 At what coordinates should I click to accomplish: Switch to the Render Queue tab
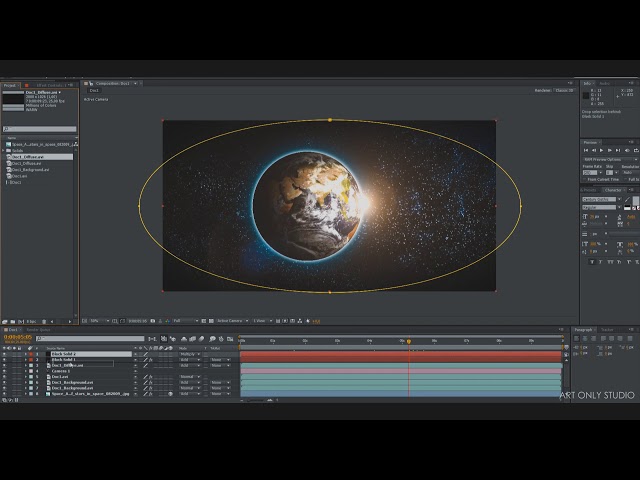click(38, 330)
